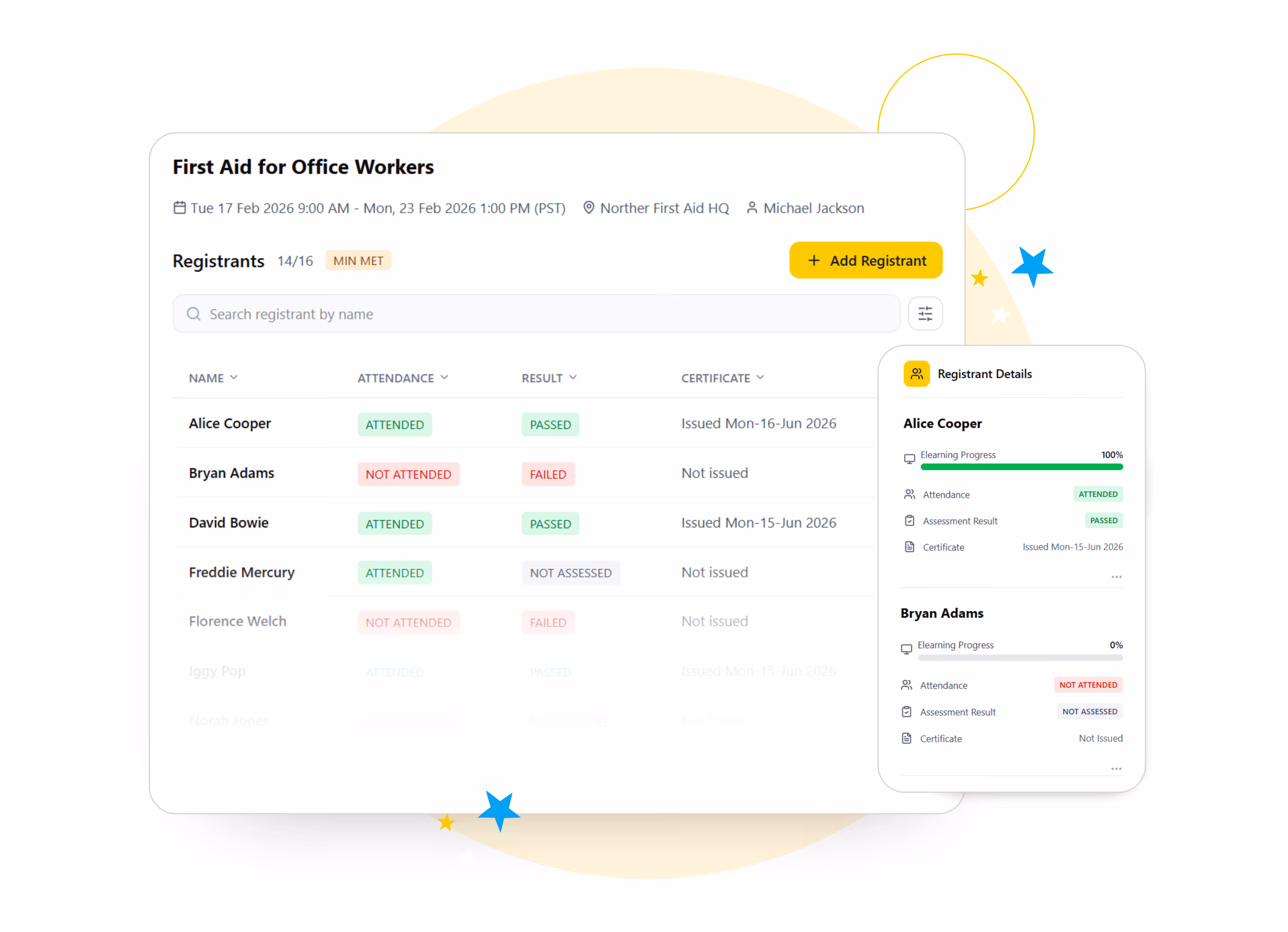Screen dimensions: 1288x932
Task: Focus the Search registrant by name field
Action: coord(536,314)
